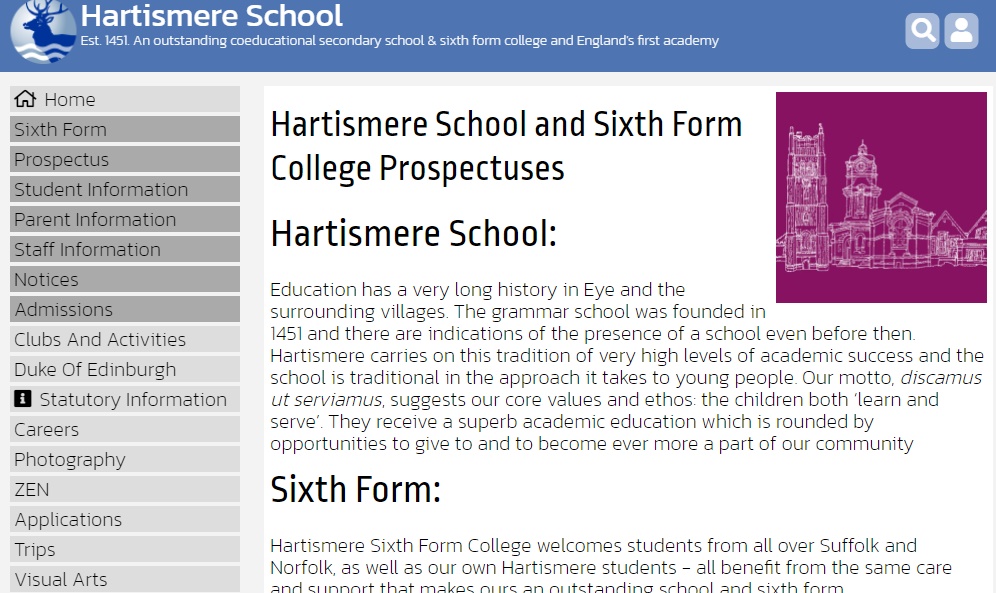Select Student Information in sidebar

(x=125, y=189)
